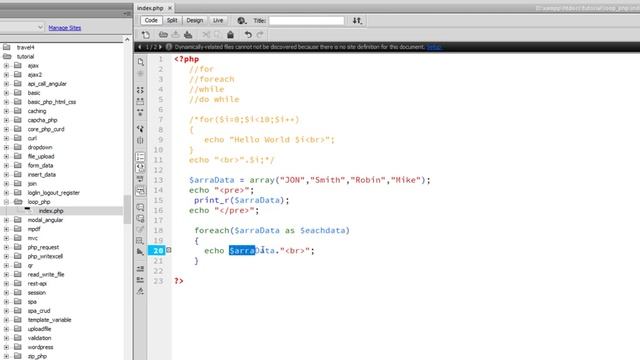640x360 pixels.
Task: Collapse the loop_php folder
Action: [6, 202]
